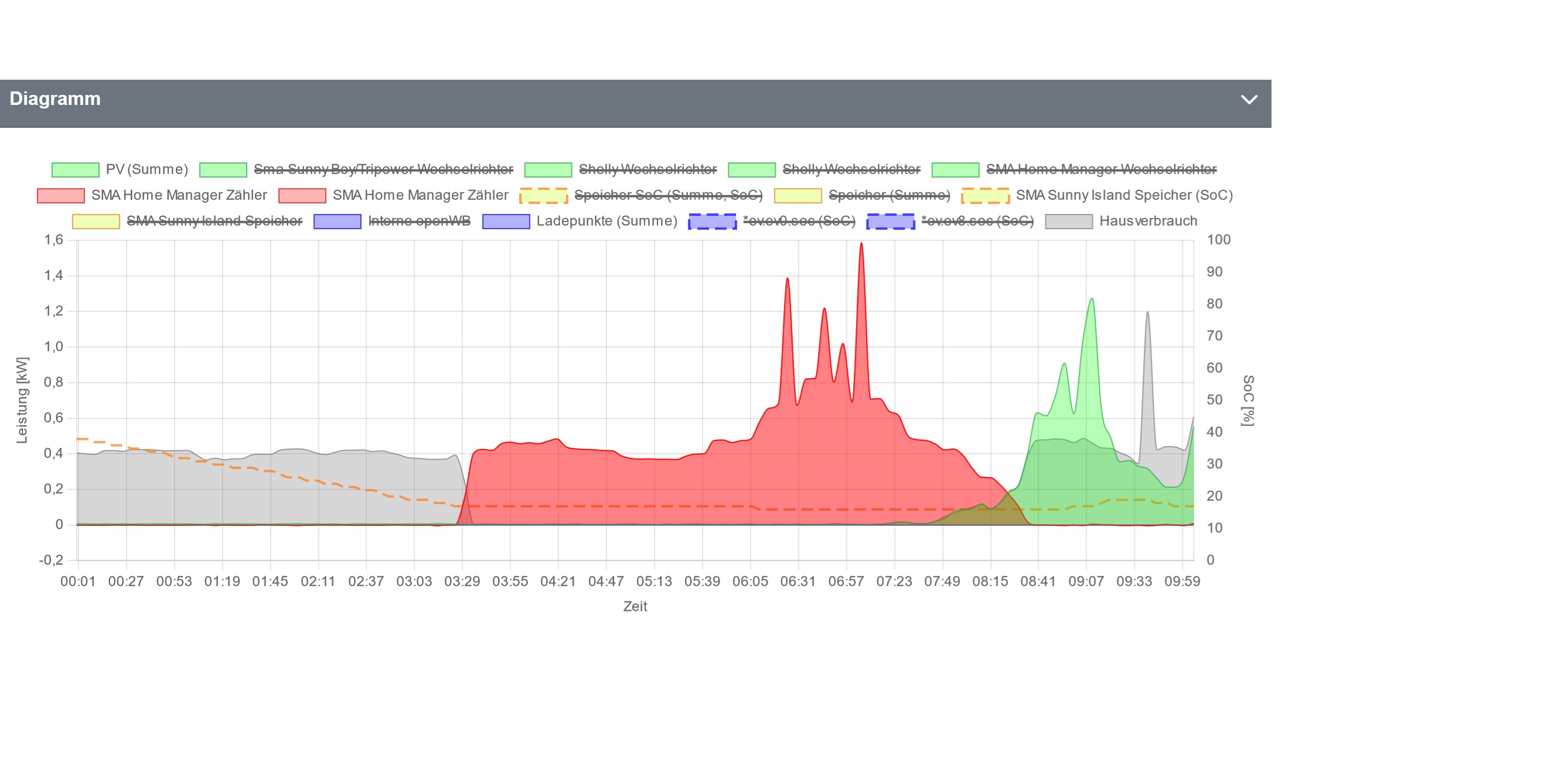Click first Shelly Wechselrichter legend swatch

pos(548,169)
